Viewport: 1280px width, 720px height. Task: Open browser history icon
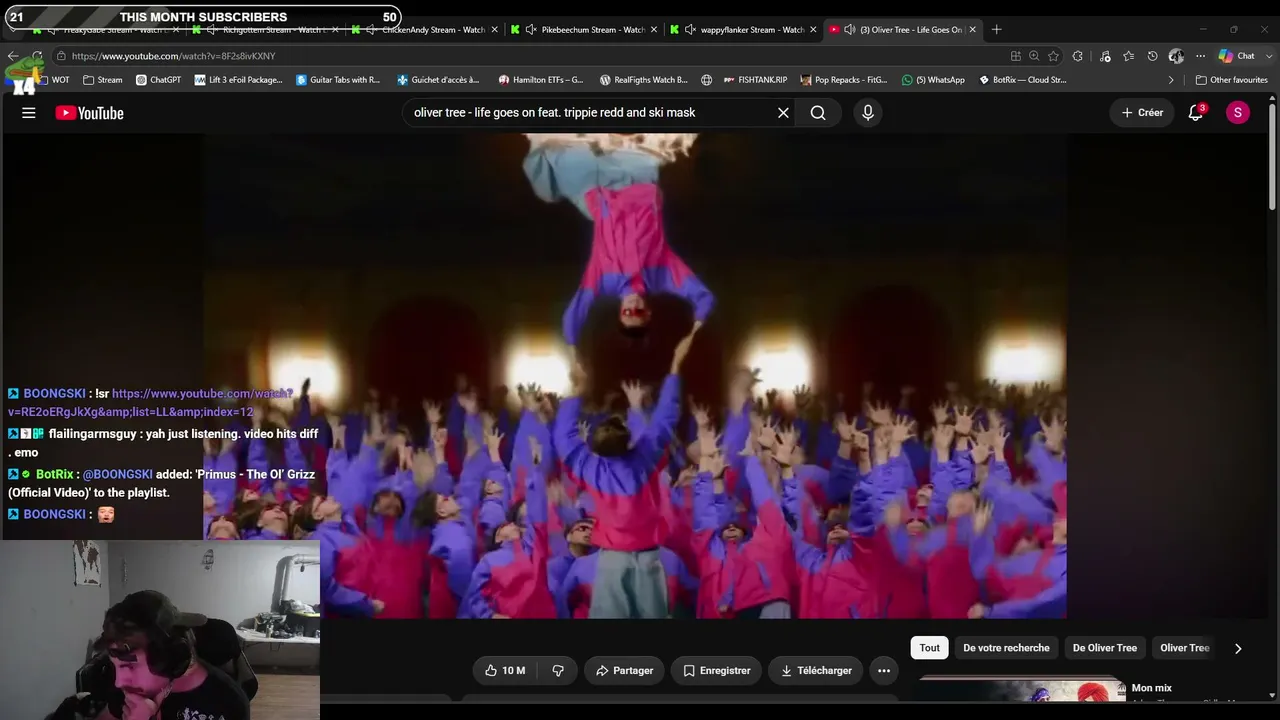(x=1152, y=56)
